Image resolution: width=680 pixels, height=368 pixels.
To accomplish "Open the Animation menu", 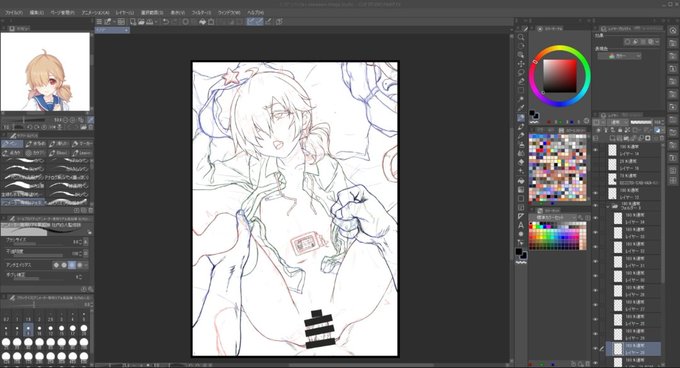I will tap(95, 13).
